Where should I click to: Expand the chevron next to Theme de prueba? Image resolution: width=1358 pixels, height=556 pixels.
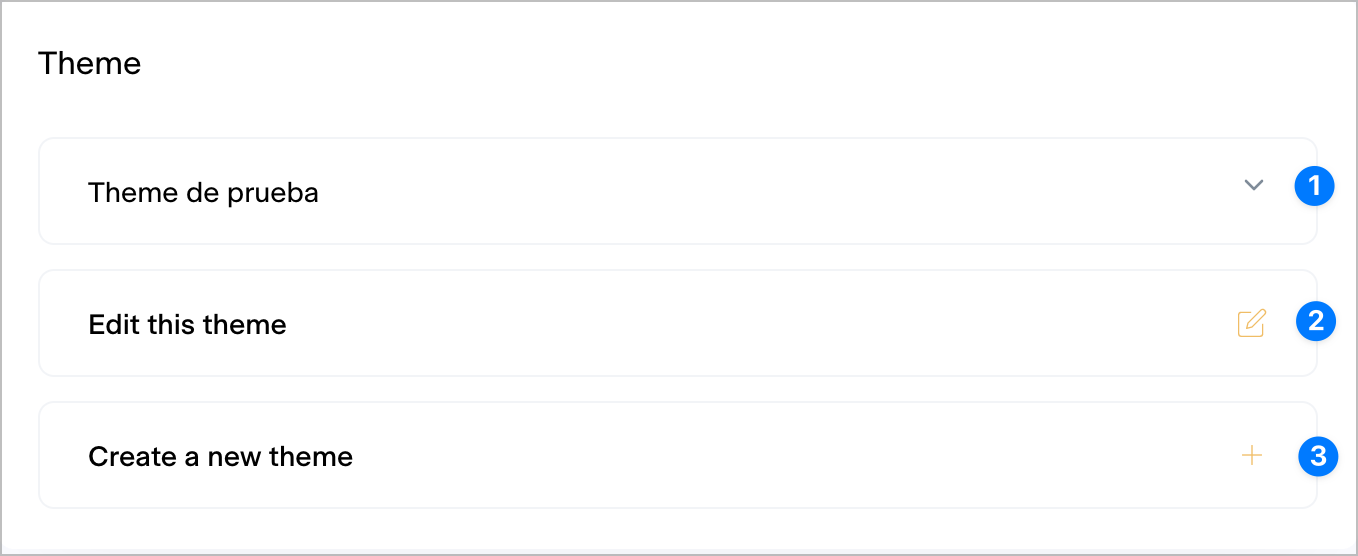tap(1253, 185)
